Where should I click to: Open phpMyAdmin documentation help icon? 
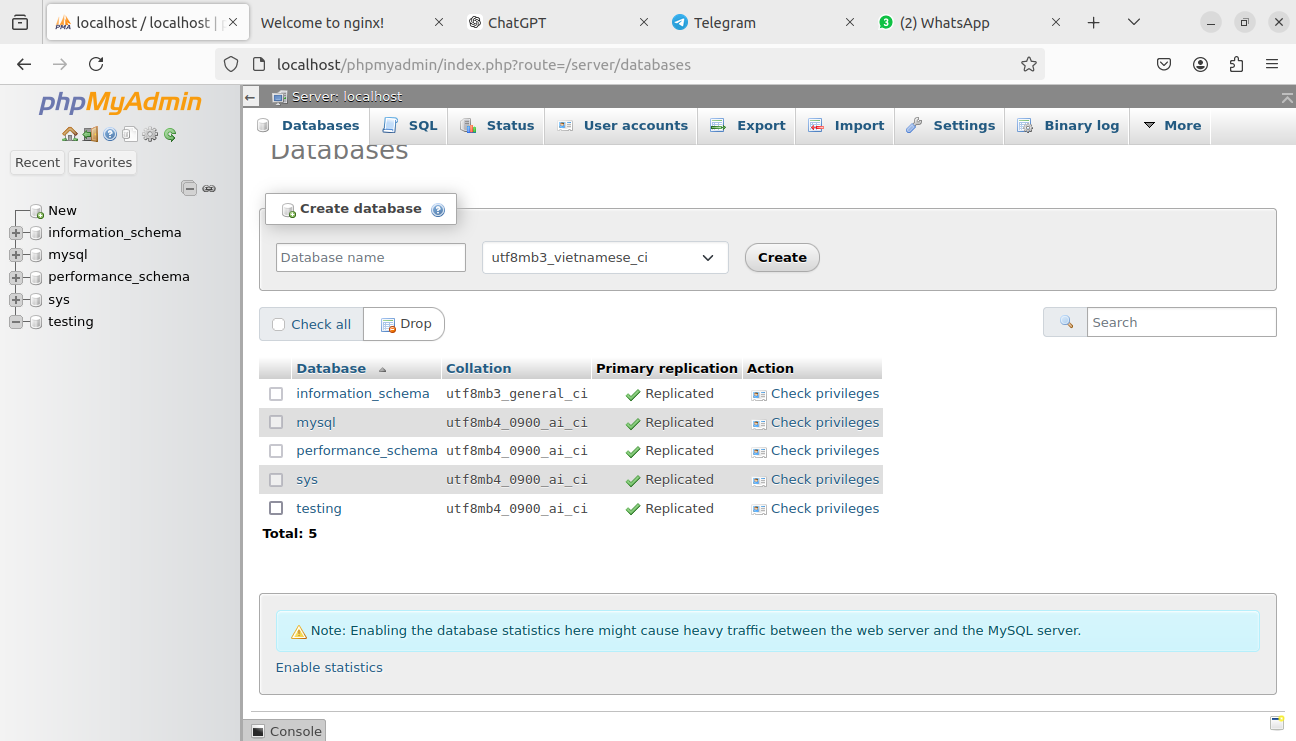pos(110,134)
